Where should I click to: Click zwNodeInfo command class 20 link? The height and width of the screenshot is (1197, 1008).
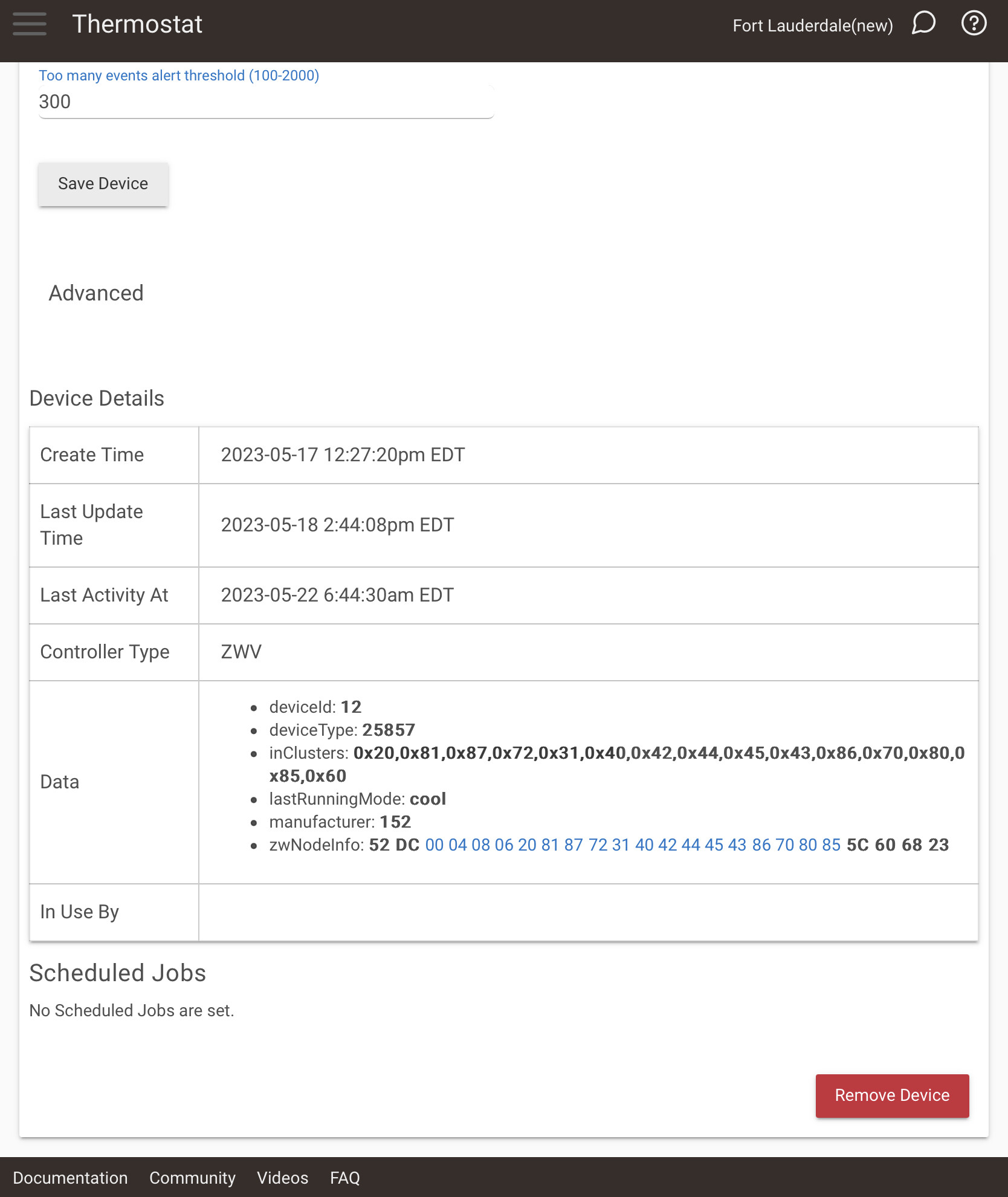tap(527, 845)
